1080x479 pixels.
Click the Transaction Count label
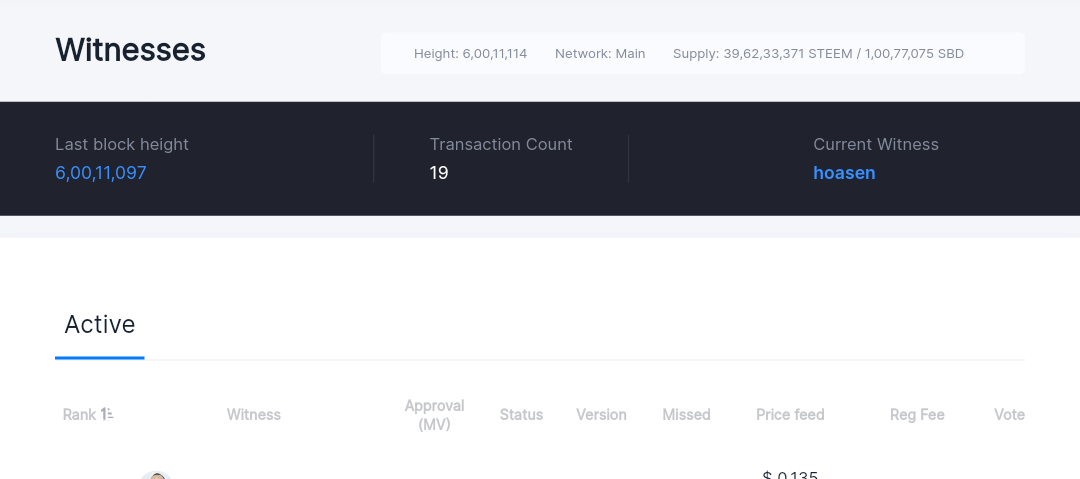click(501, 145)
